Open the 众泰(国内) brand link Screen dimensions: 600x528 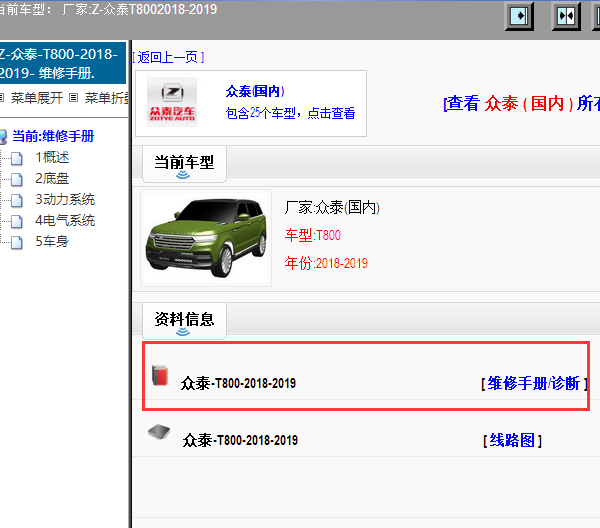255,91
